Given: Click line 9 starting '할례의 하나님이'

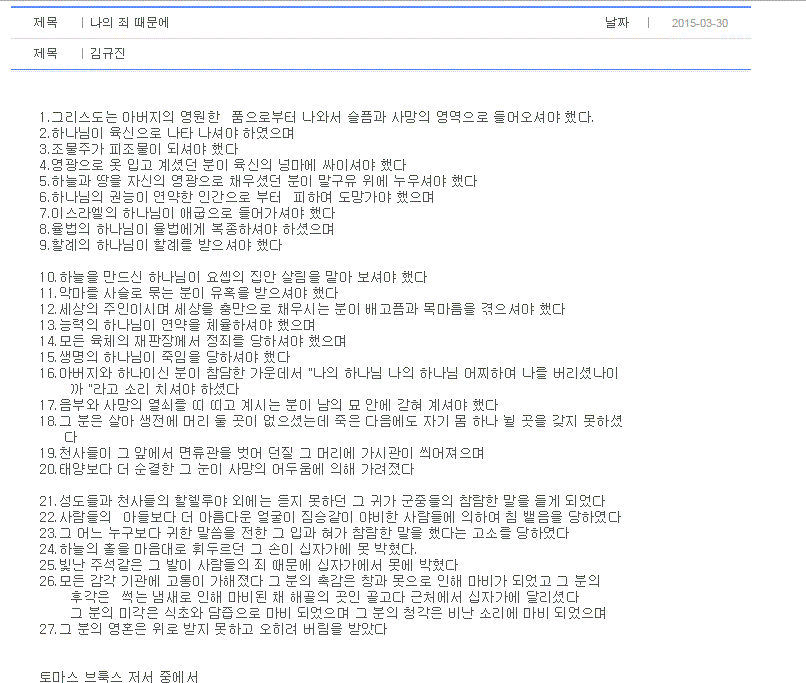Looking at the screenshot, I should pyautogui.click(x=161, y=245).
